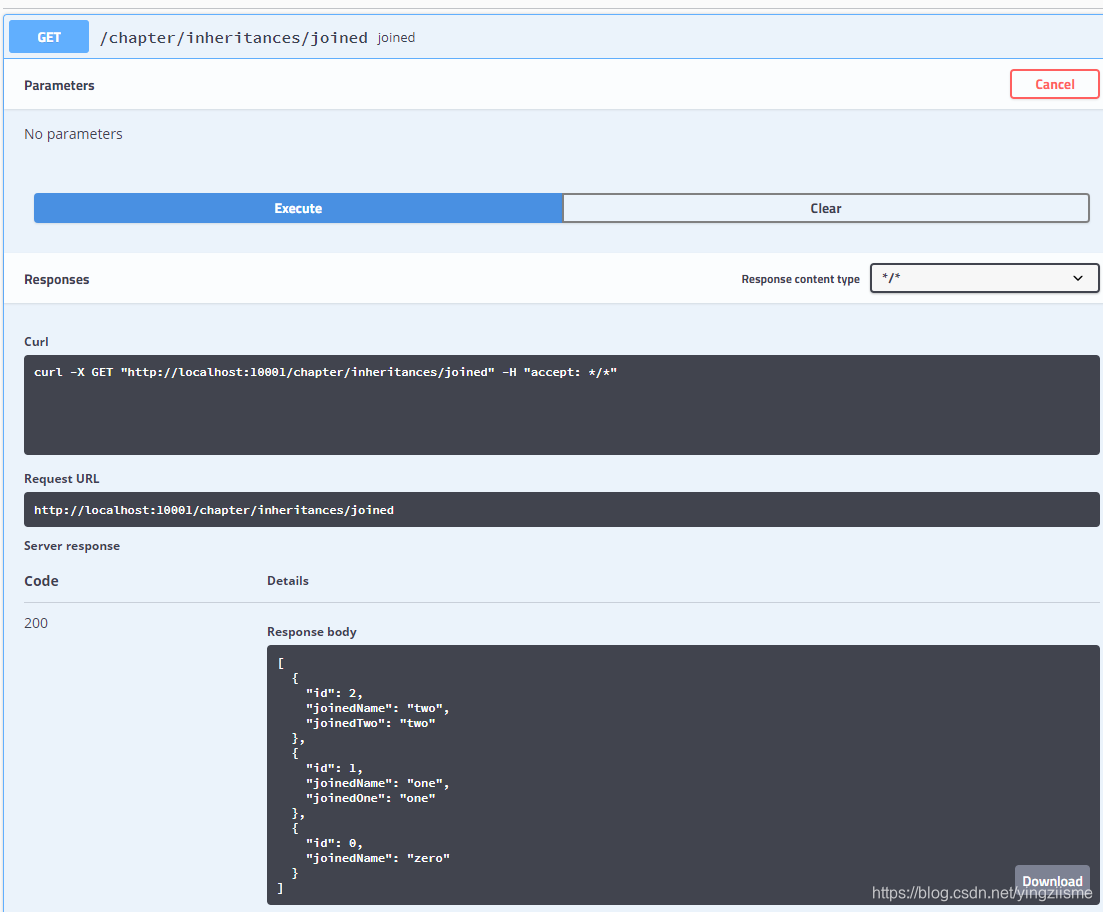1103x912 pixels.
Task: Click the Response body label
Action: [312, 632]
